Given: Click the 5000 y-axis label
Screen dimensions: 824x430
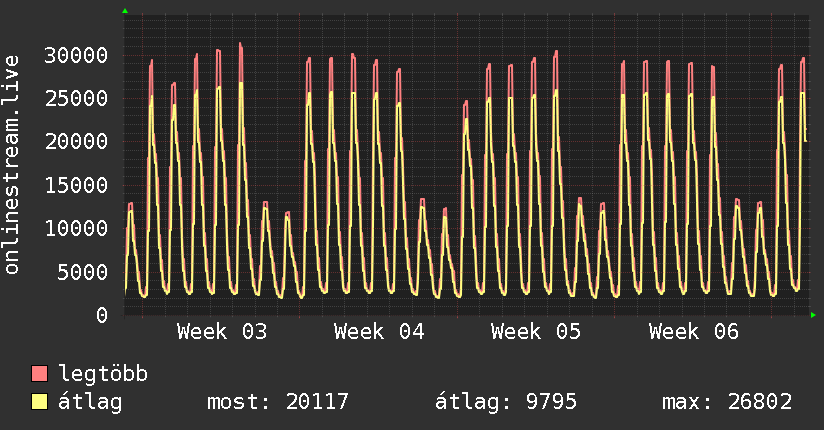Looking at the screenshot, I should pos(83,272).
